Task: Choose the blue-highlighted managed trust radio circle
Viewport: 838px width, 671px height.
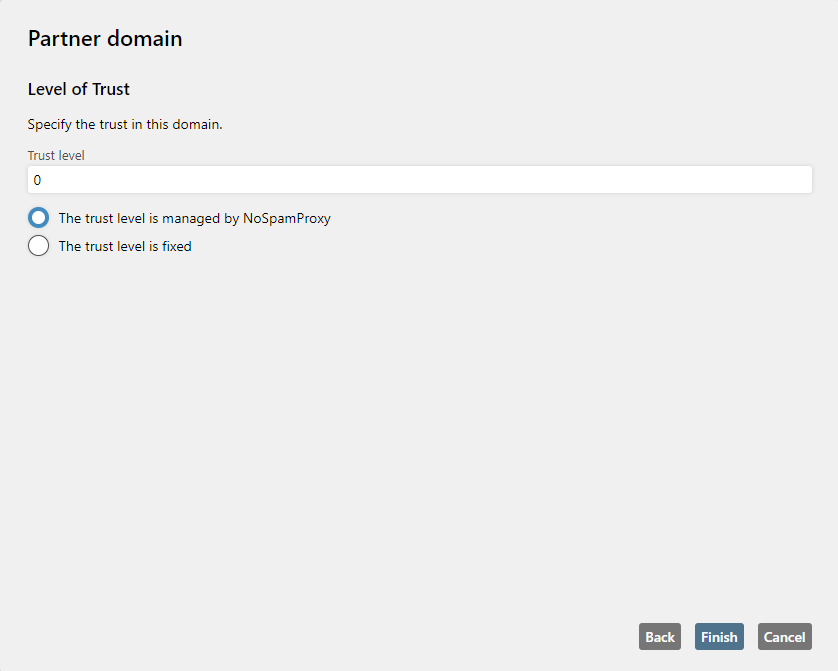Action: (38, 218)
